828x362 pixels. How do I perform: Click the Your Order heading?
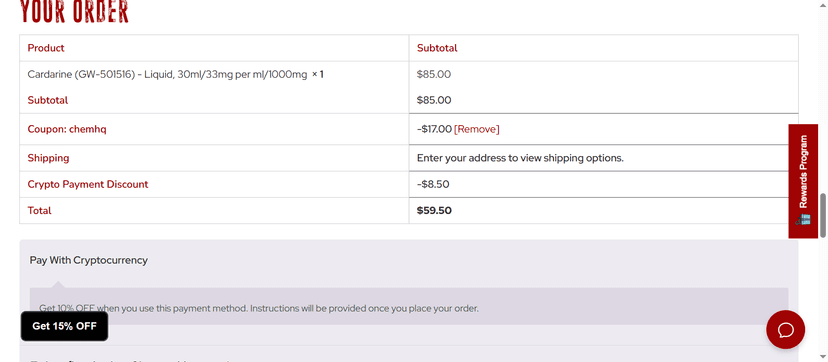click(74, 12)
